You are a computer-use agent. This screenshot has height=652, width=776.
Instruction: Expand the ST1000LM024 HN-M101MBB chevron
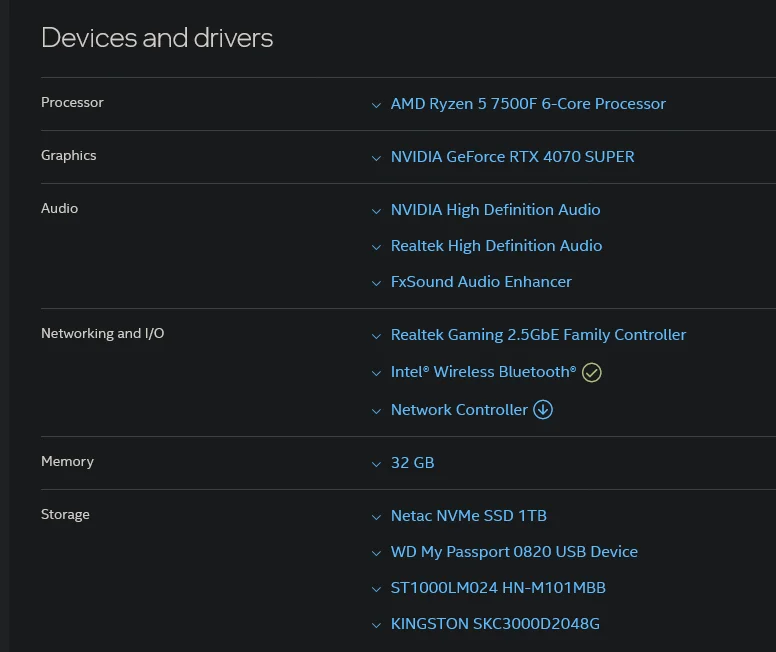376,589
